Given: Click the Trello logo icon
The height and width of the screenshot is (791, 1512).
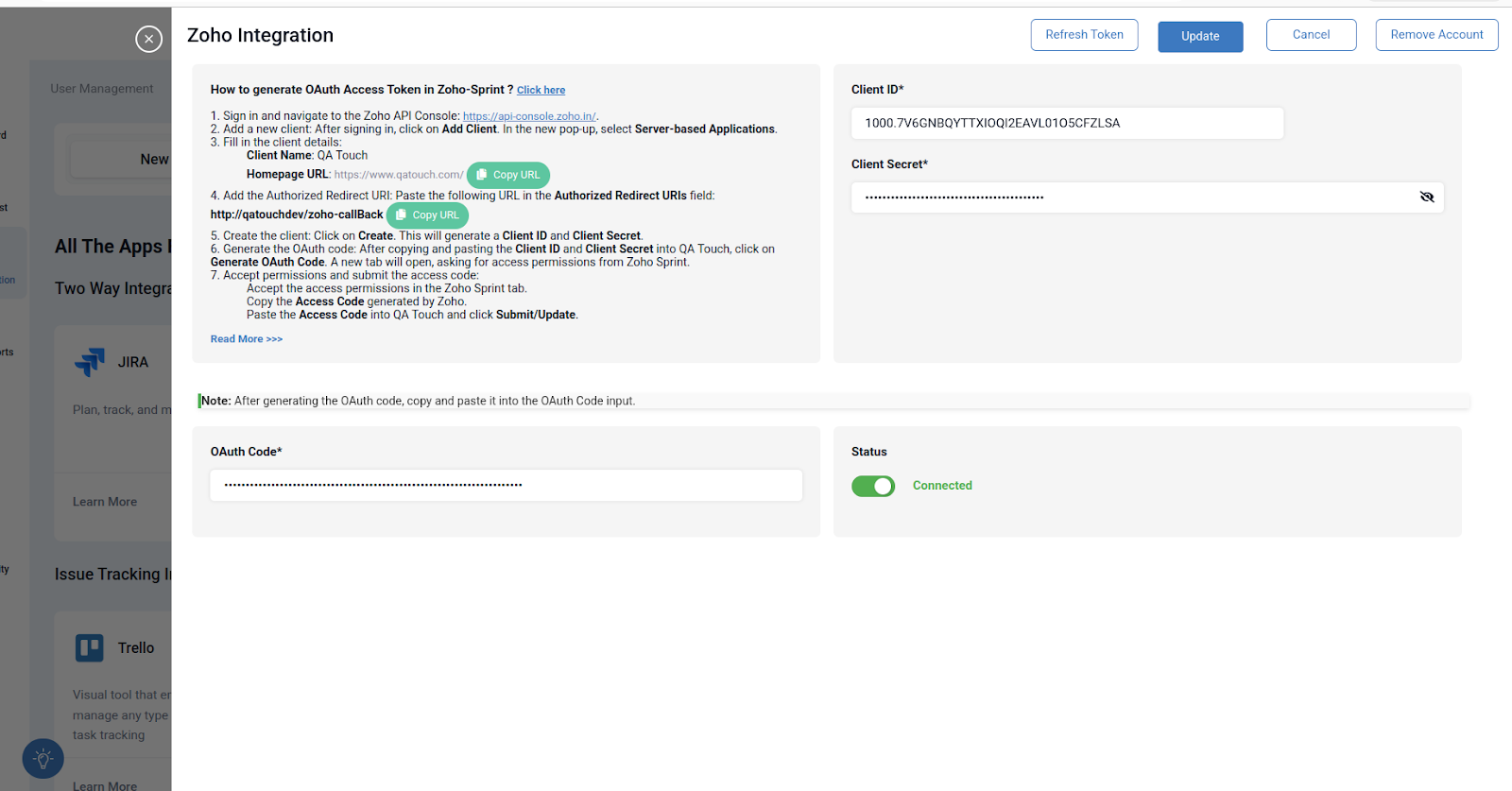Looking at the screenshot, I should 90,647.
